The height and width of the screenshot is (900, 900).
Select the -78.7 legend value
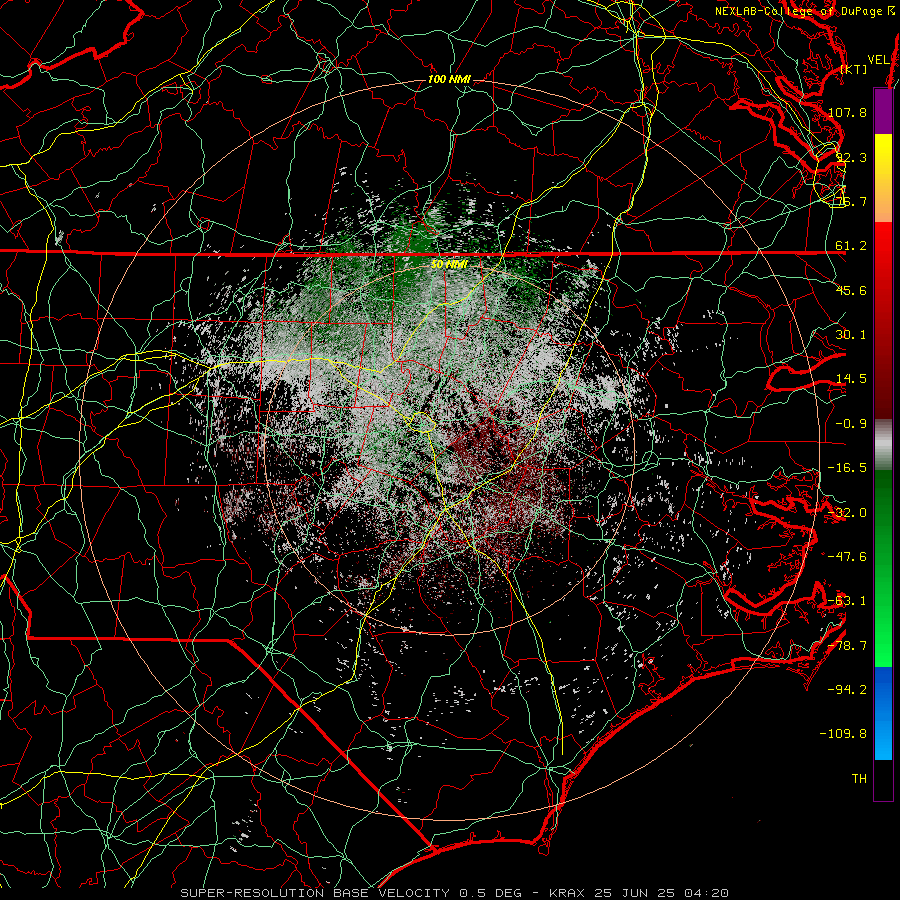click(847, 646)
